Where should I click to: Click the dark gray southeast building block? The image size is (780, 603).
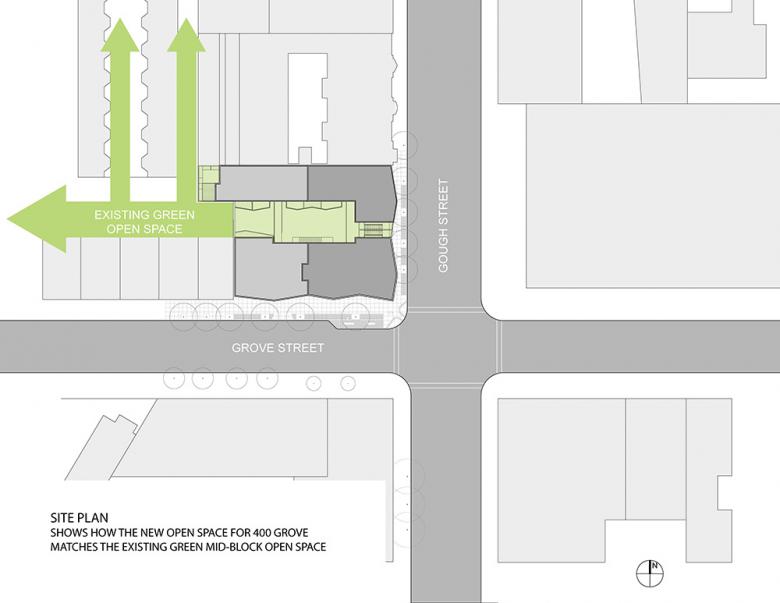click(348, 270)
